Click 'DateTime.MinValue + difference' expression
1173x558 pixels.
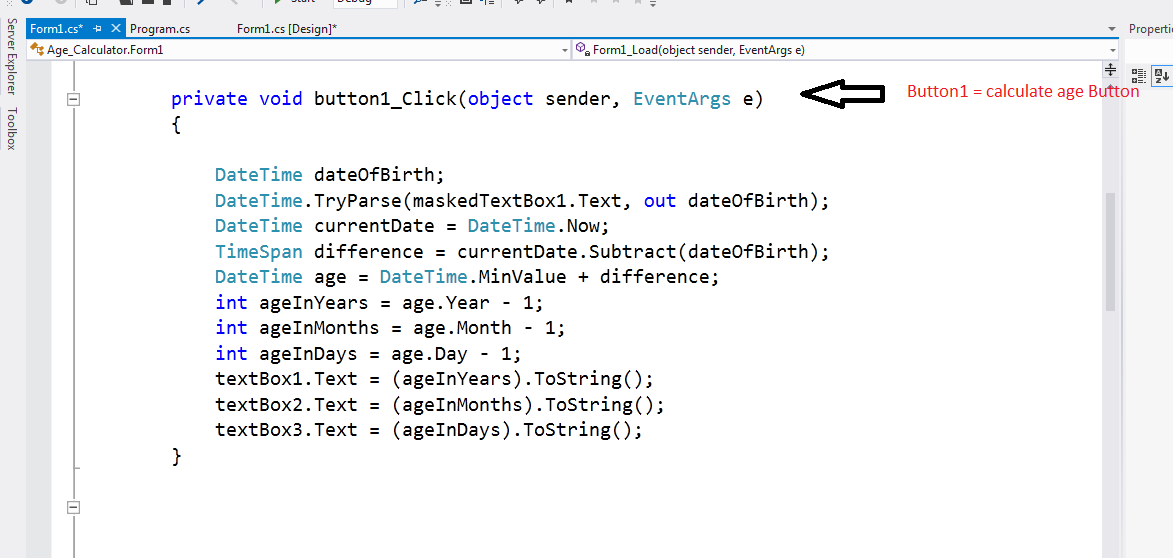pos(545,277)
